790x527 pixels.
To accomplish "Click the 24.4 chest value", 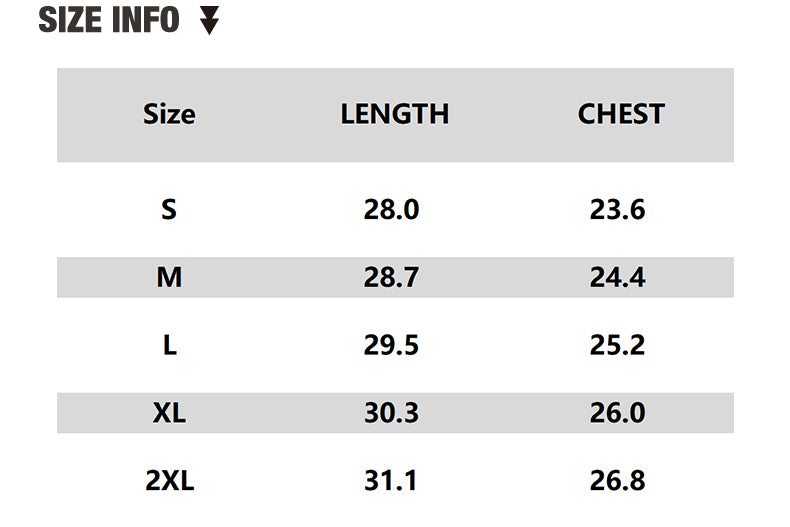I will (617, 278).
